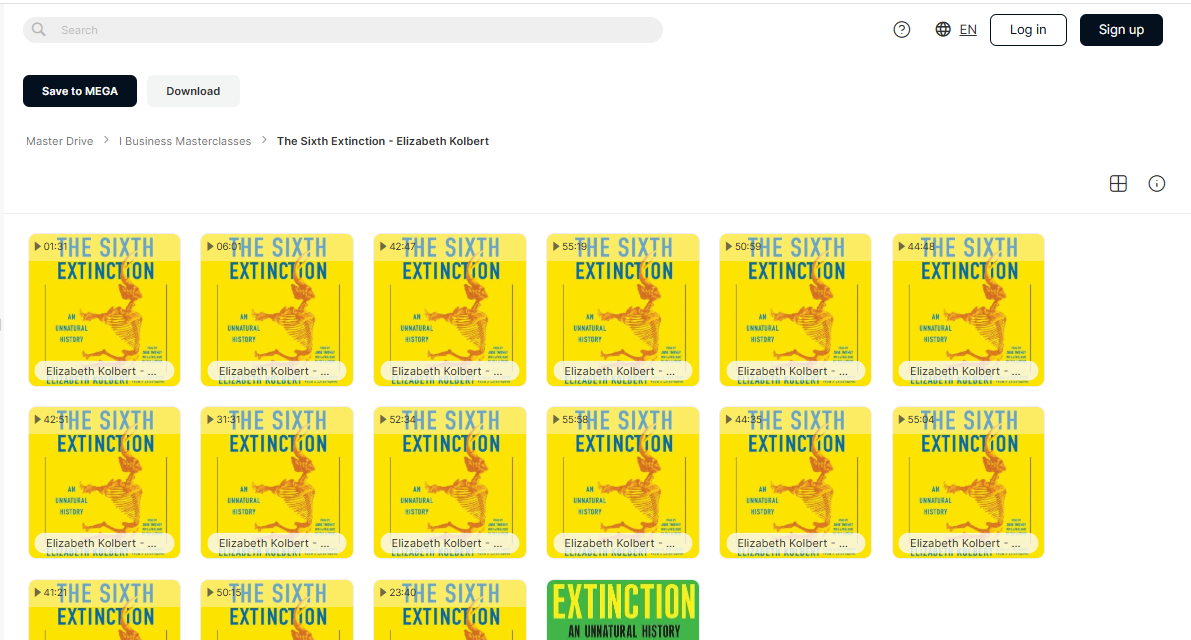The image size is (1191, 640).
Task: Open the audio thumbnail with duration 50:15
Action: click(x=277, y=610)
